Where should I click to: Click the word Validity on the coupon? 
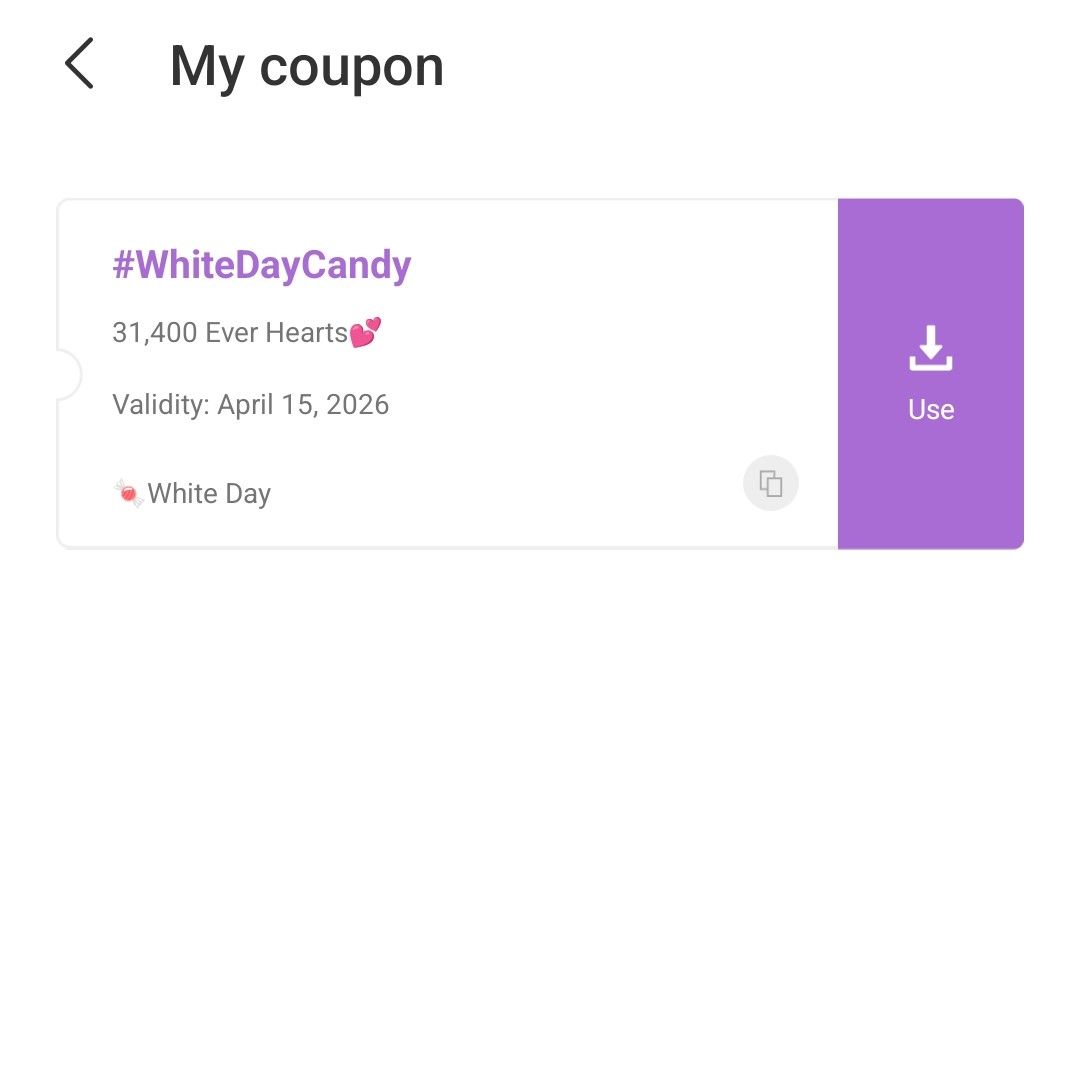[160, 404]
